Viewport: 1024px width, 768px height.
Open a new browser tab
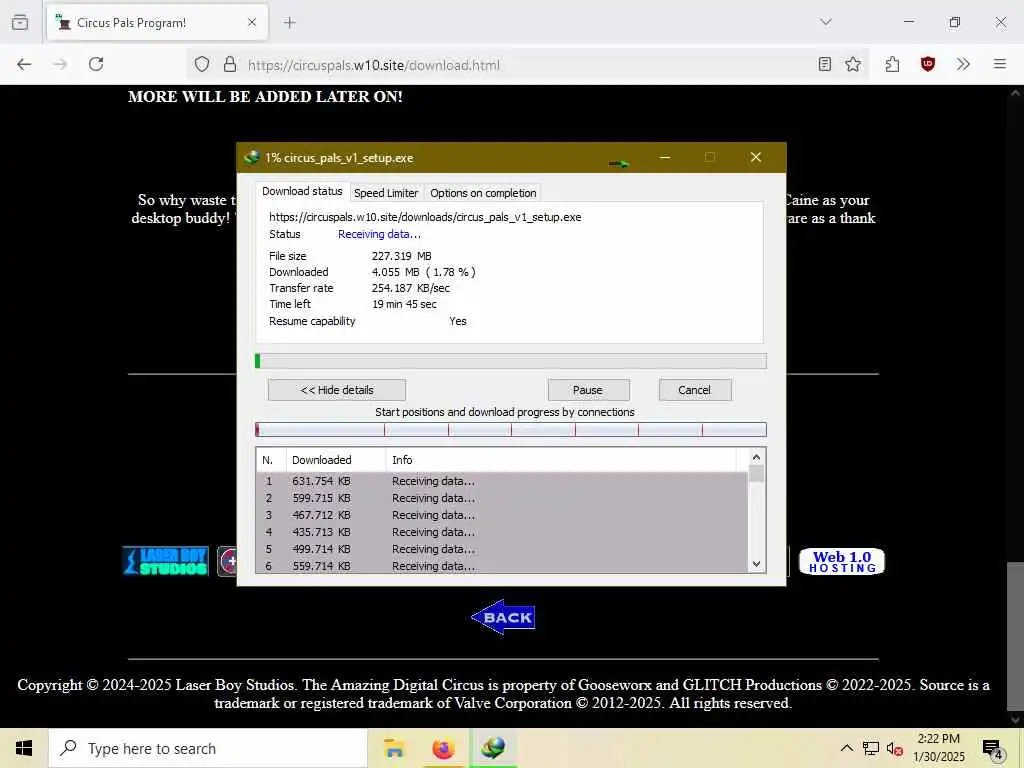[289, 22]
